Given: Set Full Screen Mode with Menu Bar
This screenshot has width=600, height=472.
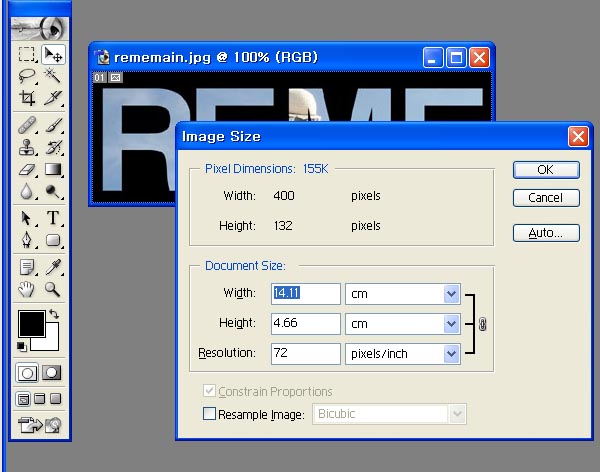Looking at the screenshot, I should 39,399.
